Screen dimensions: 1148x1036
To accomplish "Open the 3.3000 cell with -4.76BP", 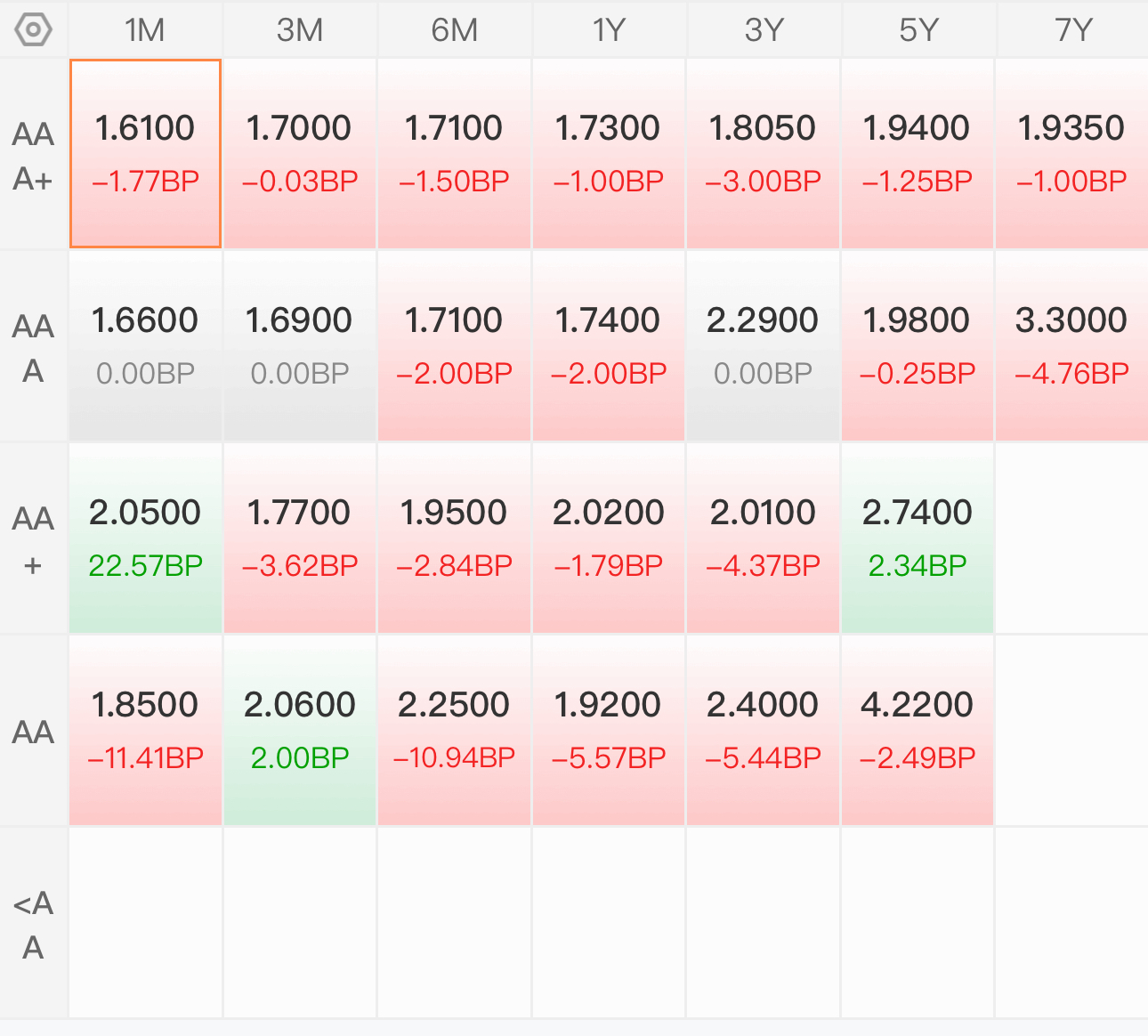I will pos(1072,346).
